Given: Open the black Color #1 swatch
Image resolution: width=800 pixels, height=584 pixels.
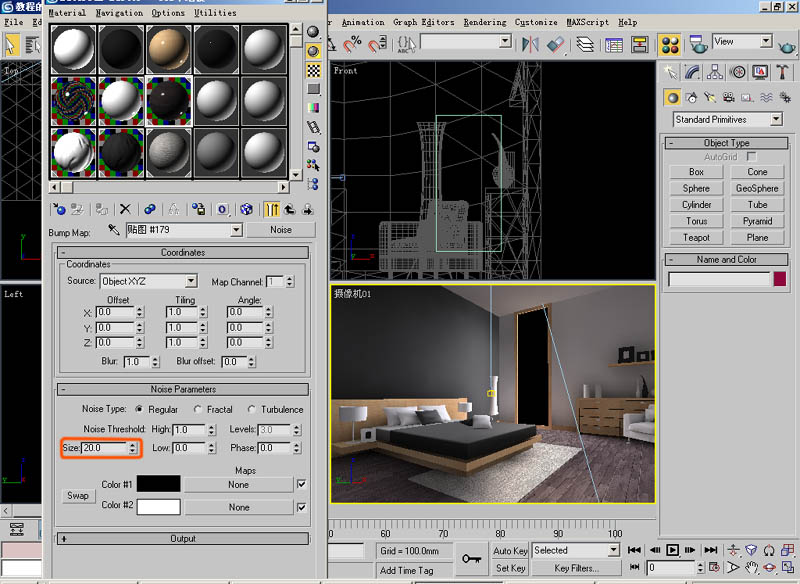Looking at the screenshot, I should tap(159, 484).
